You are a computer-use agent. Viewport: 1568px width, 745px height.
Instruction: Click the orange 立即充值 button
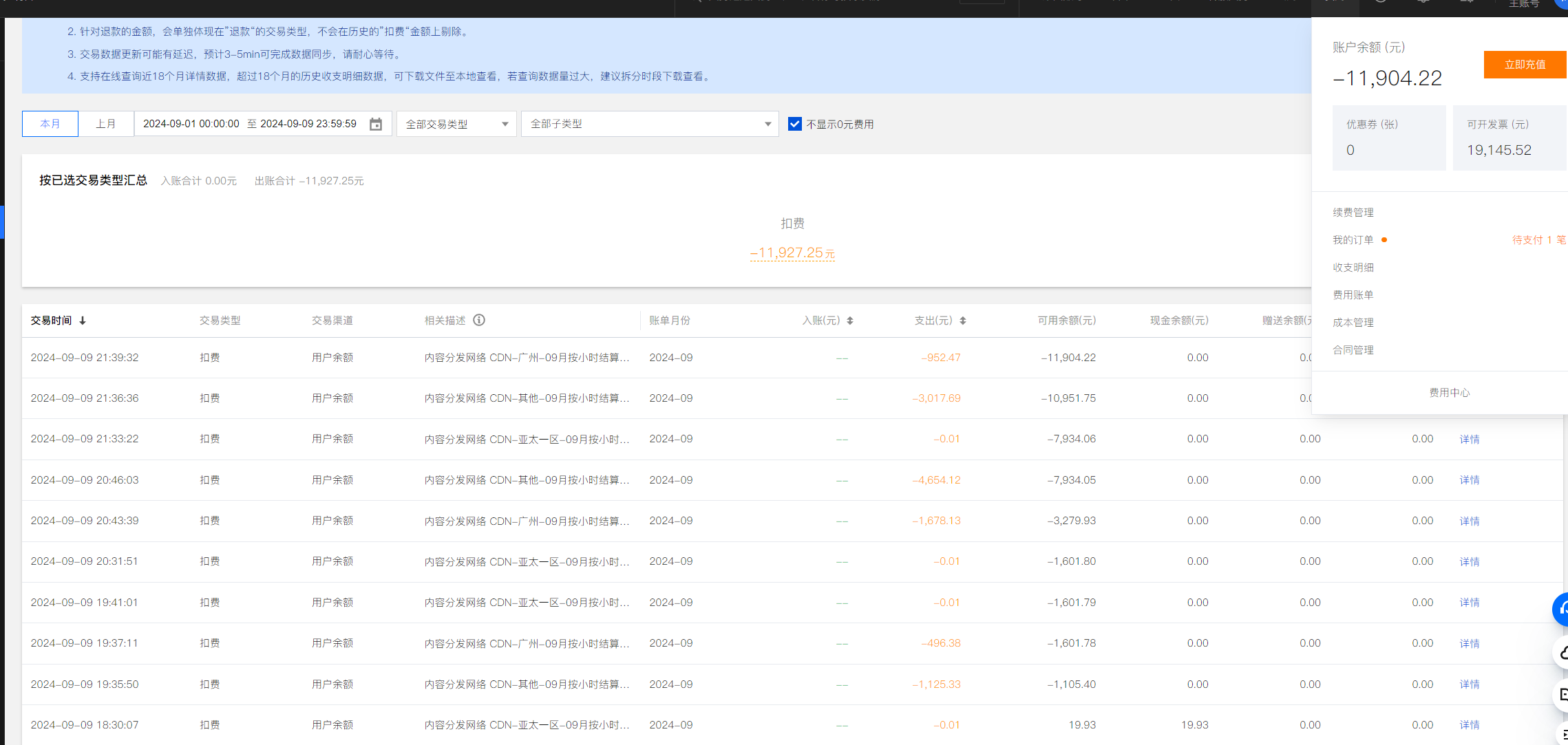[x=1525, y=65]
